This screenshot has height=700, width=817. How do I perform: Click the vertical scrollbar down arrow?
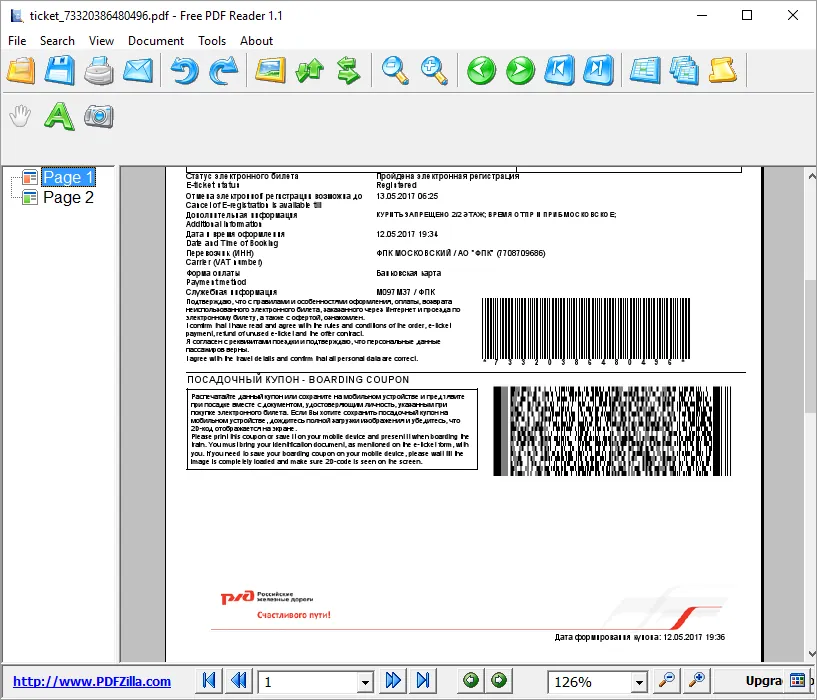click(811, 654)
